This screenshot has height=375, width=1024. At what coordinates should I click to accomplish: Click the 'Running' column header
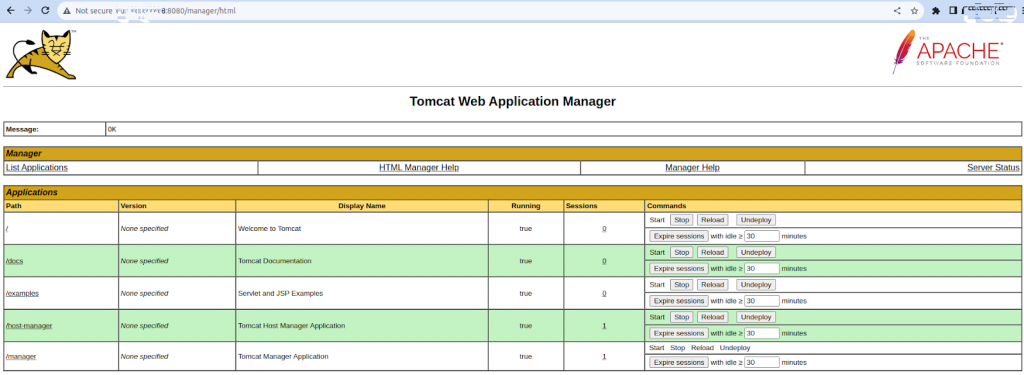(526, 206)
